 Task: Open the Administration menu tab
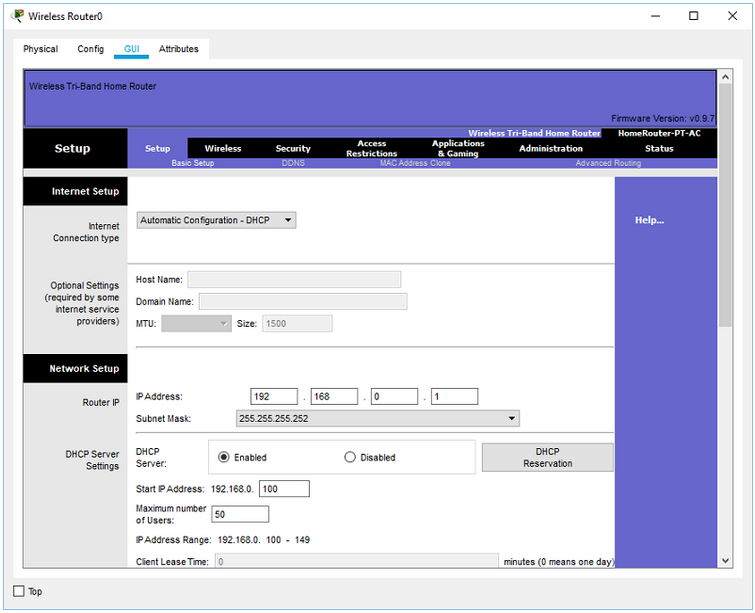pos(551,148)
